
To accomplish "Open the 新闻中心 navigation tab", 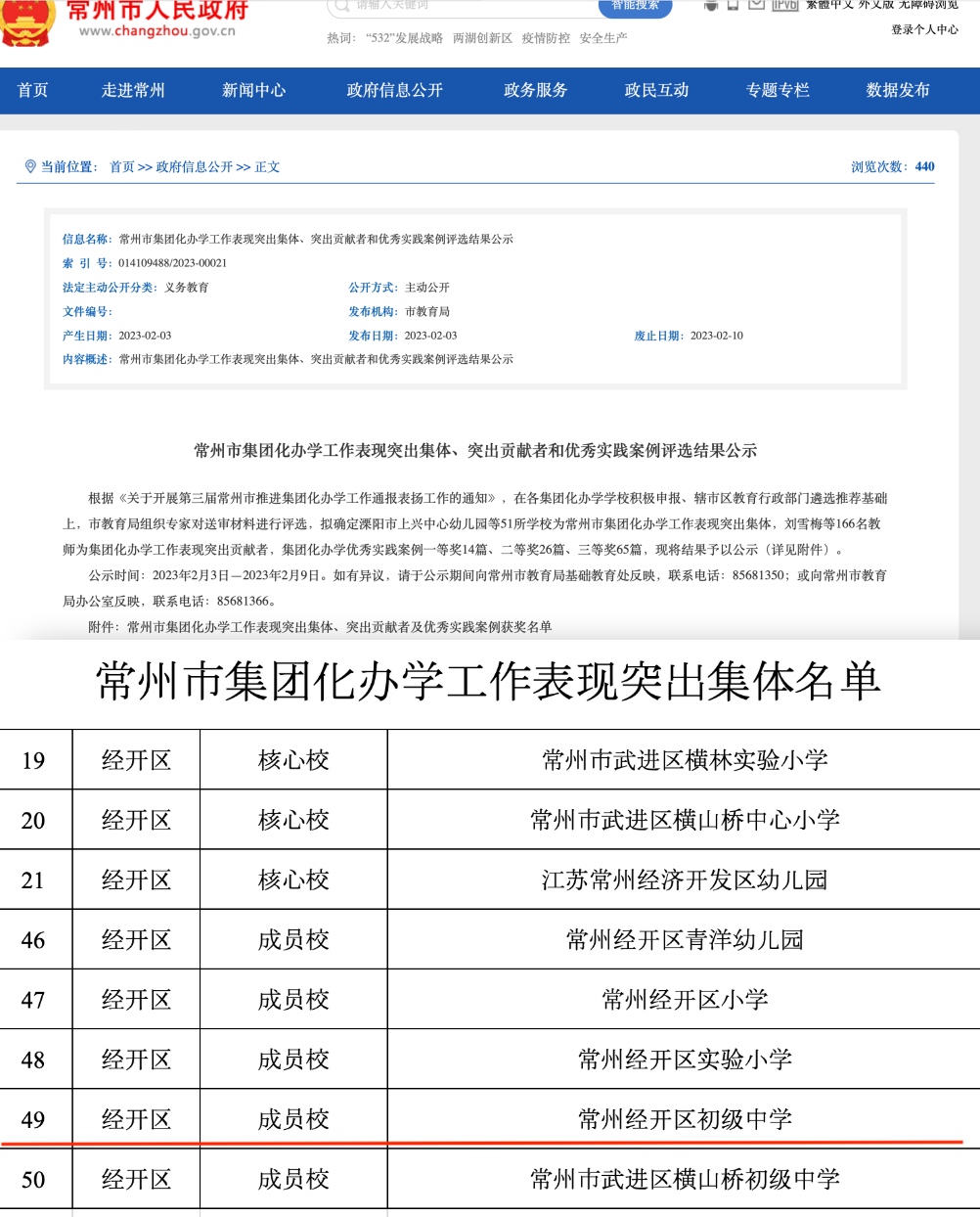I will (254, 90).
